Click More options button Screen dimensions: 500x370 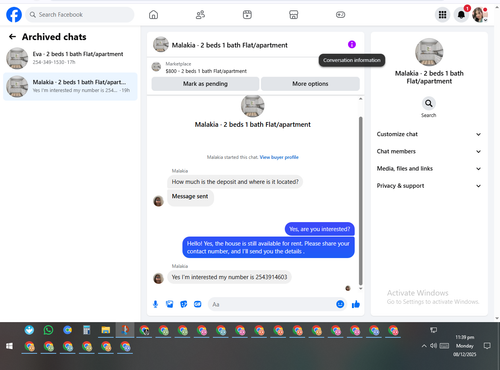coord(310,84)
